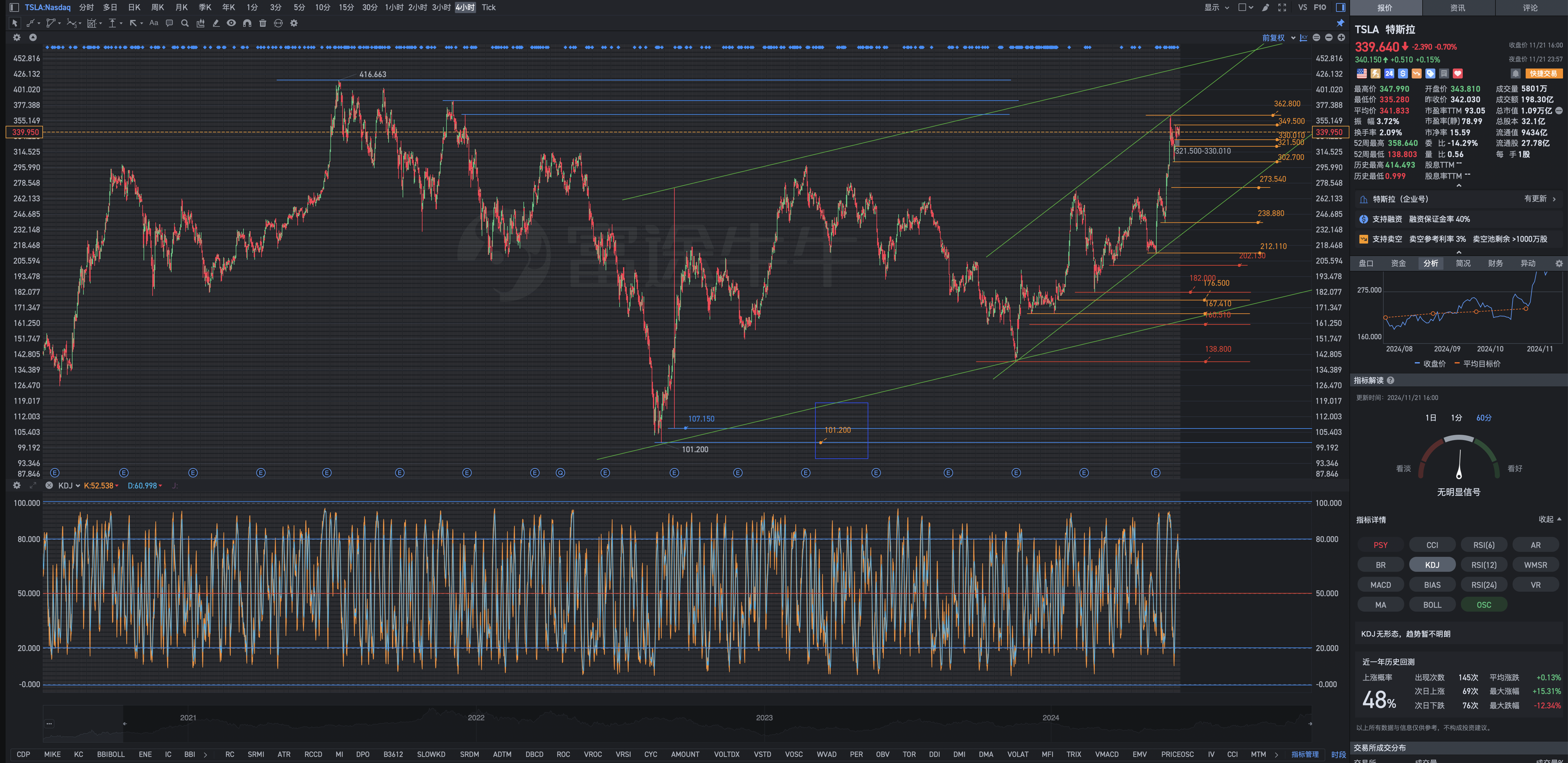This screenshot has width=1568, height=763.
Task: Toggle the red heart favorite icon
Action: [x=1458, y=74]
